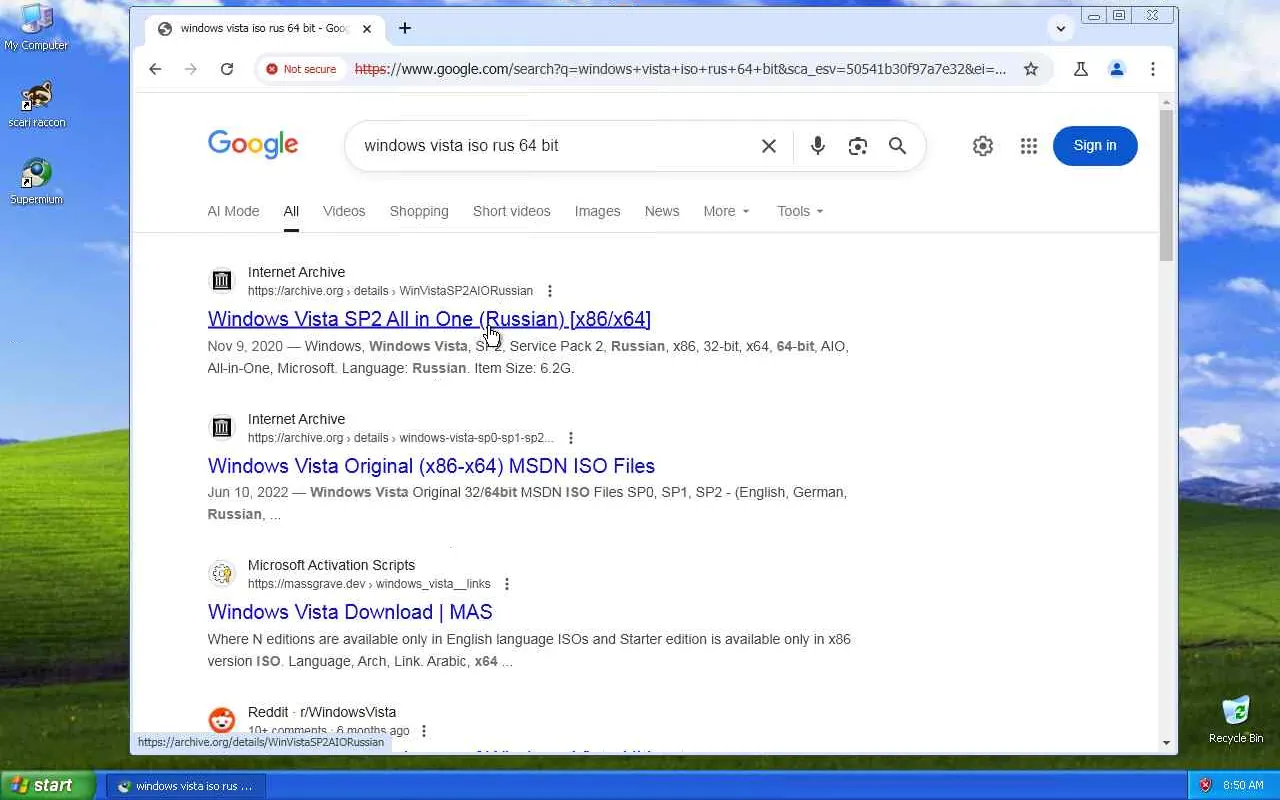
Task: Click the 'Not secure' site info chip
Action: (301, 69)
